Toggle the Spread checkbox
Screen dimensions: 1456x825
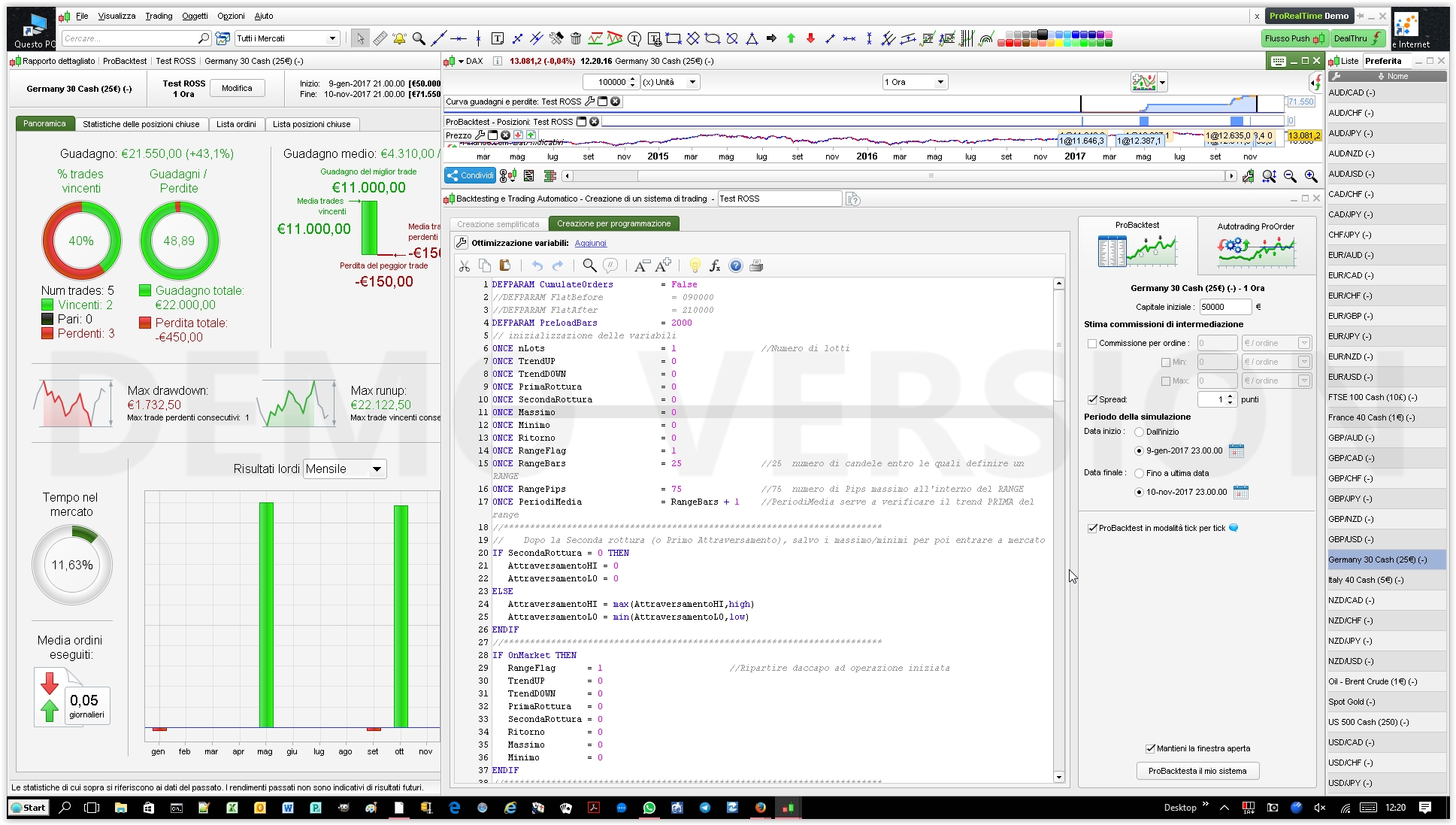pos(1092,400)
